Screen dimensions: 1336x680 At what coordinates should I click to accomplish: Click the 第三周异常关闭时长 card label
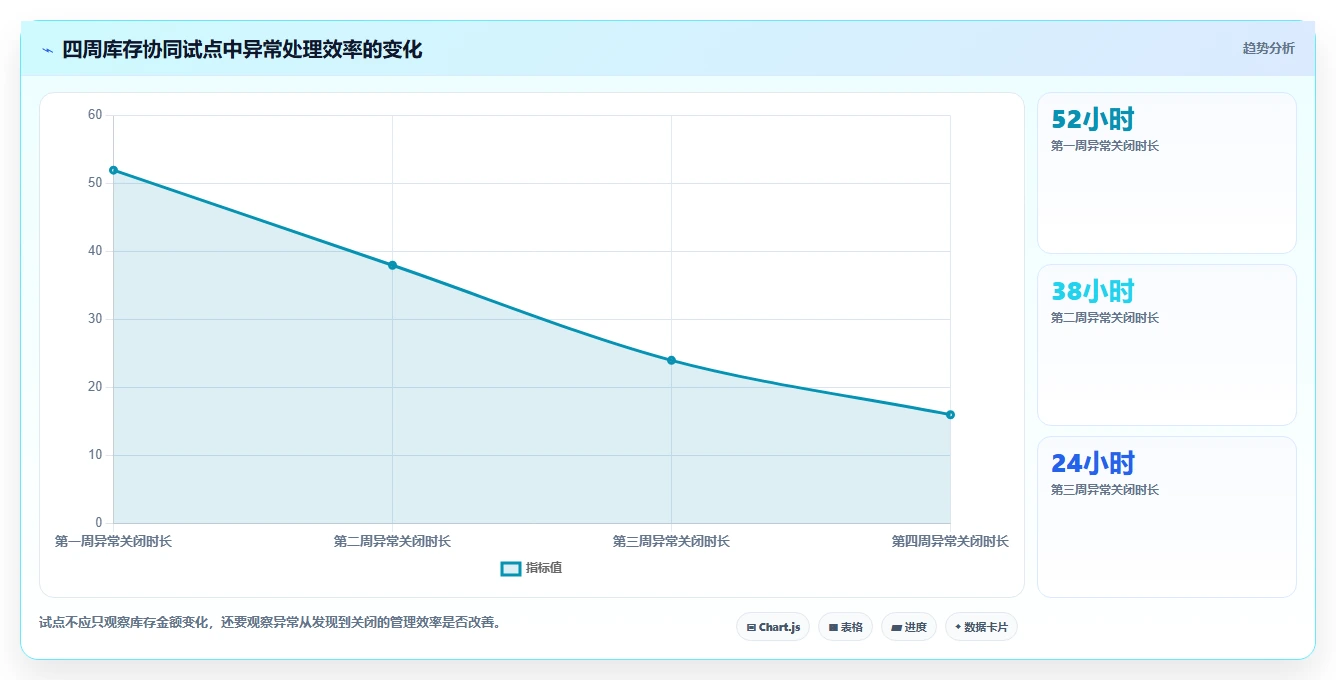1105,490
